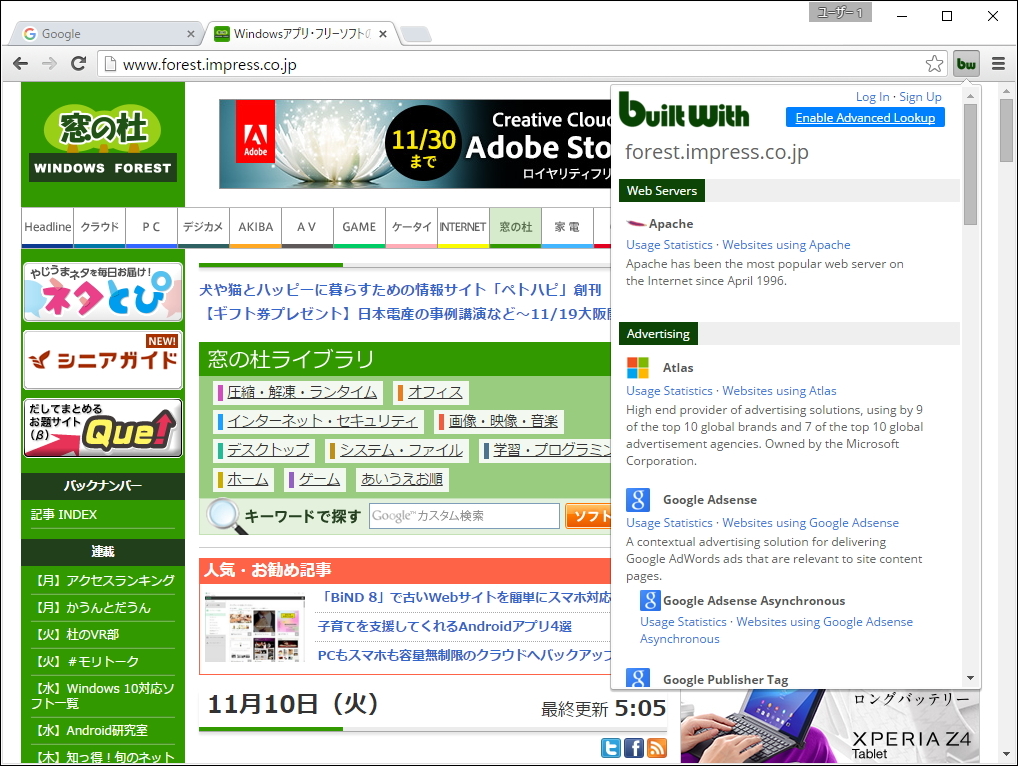This screenshot has height=766, width=1018.
Task: Open the Sign Up link
Action: pyautogui.click(x=919, y=96)
